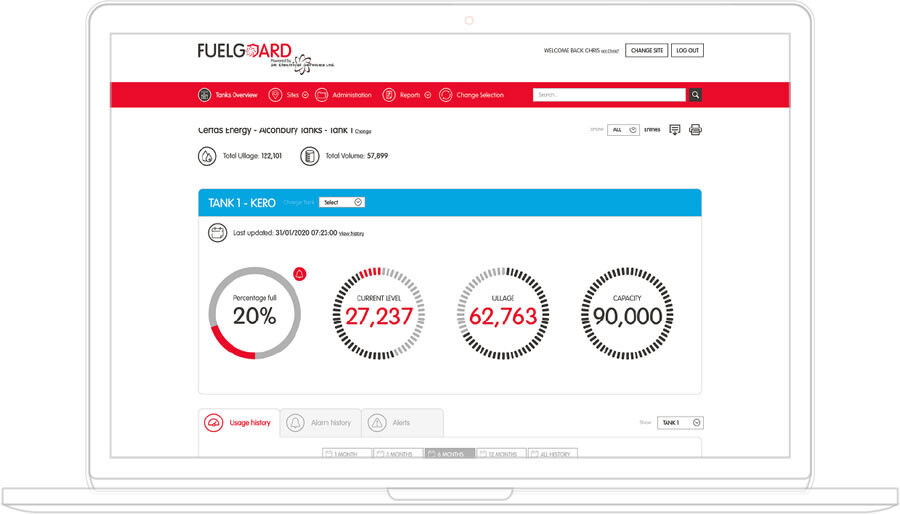Click the FuelGuard logo

point(265,58)
